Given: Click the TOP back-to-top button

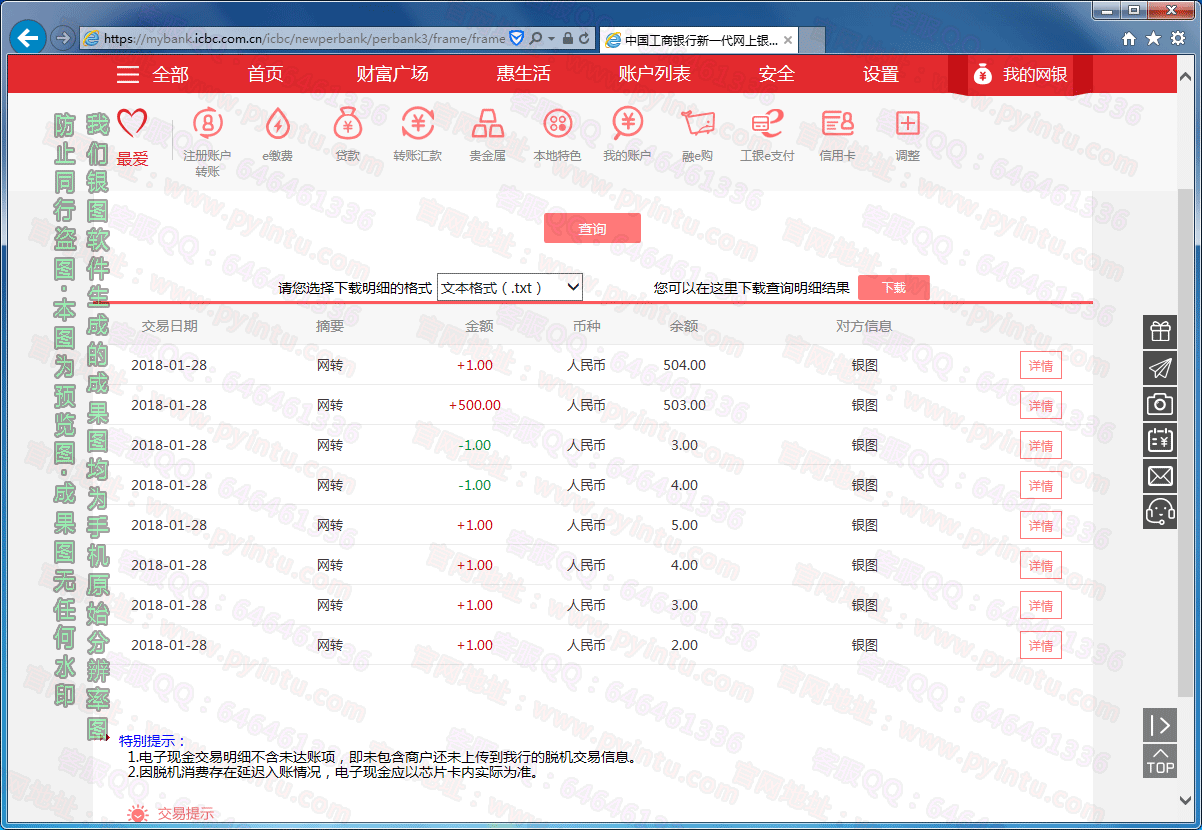Looking at the screenshot, I should click(1160, 761).
